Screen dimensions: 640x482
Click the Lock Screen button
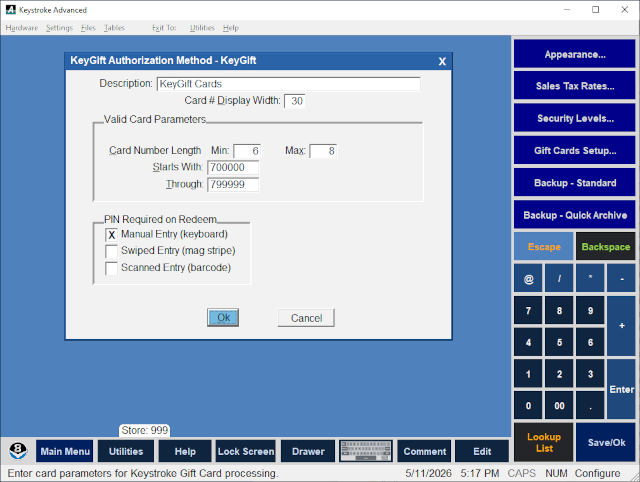point(246,451)
